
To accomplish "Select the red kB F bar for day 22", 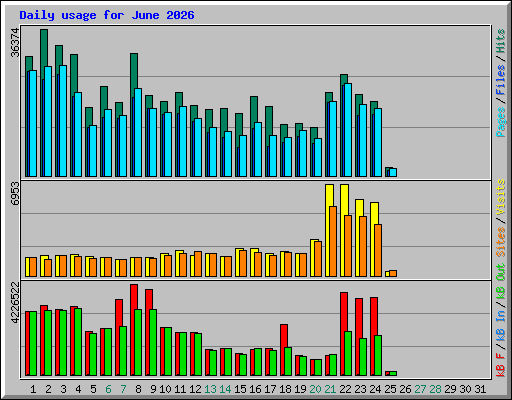I will pos(344,312).
